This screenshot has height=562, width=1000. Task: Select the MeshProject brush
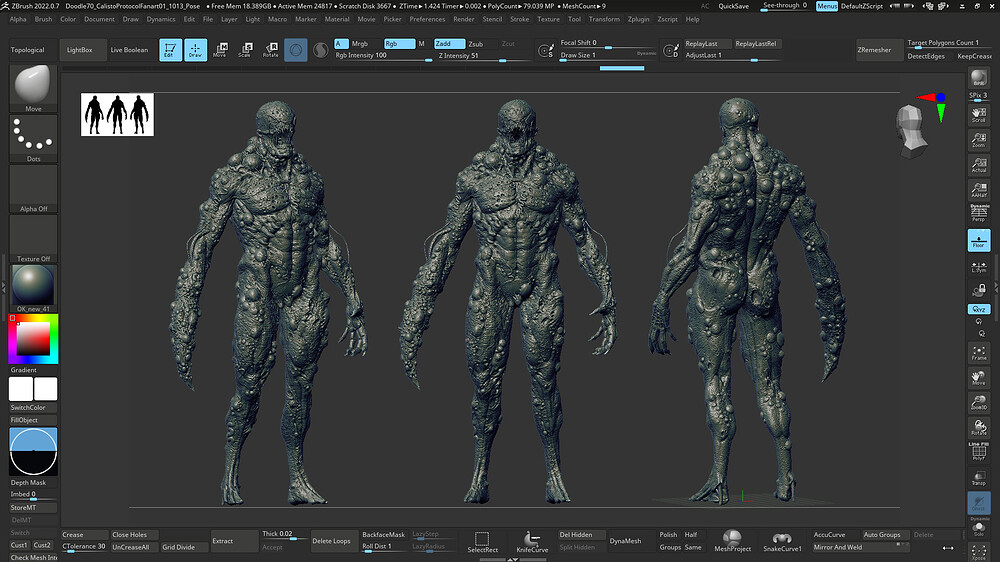(732, 541)
